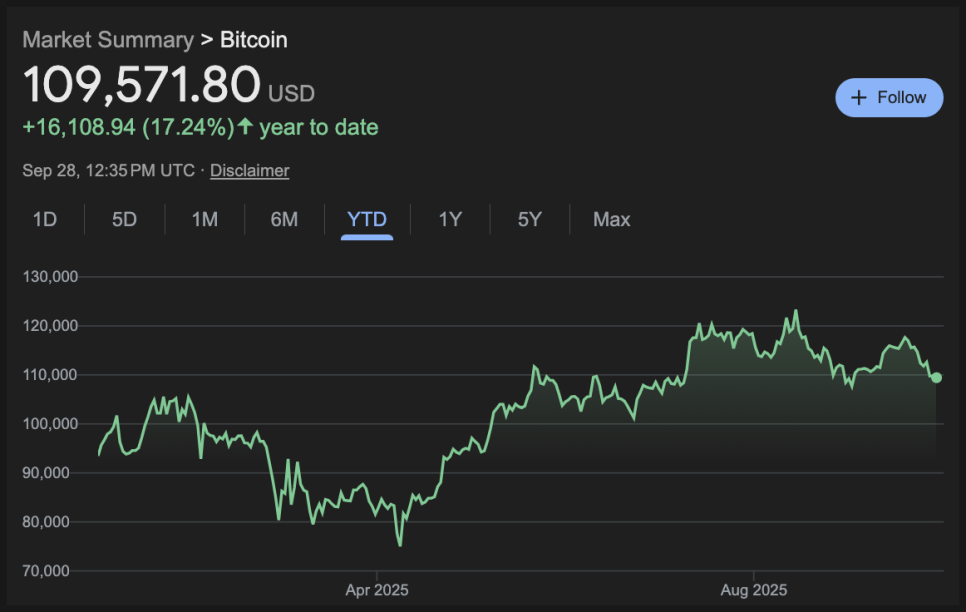Click the Apr 2025 axis label
Image resolution: width=966 pixels, height=612 pixels.
[377, 590]
